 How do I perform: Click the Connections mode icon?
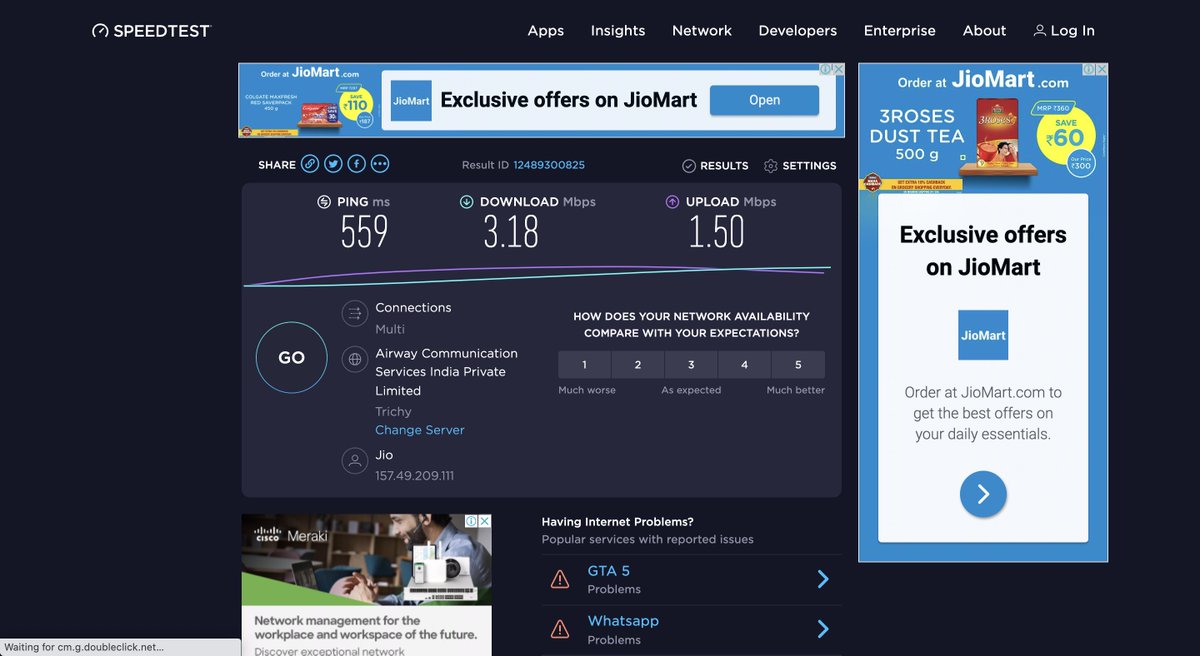pos(355,314)
